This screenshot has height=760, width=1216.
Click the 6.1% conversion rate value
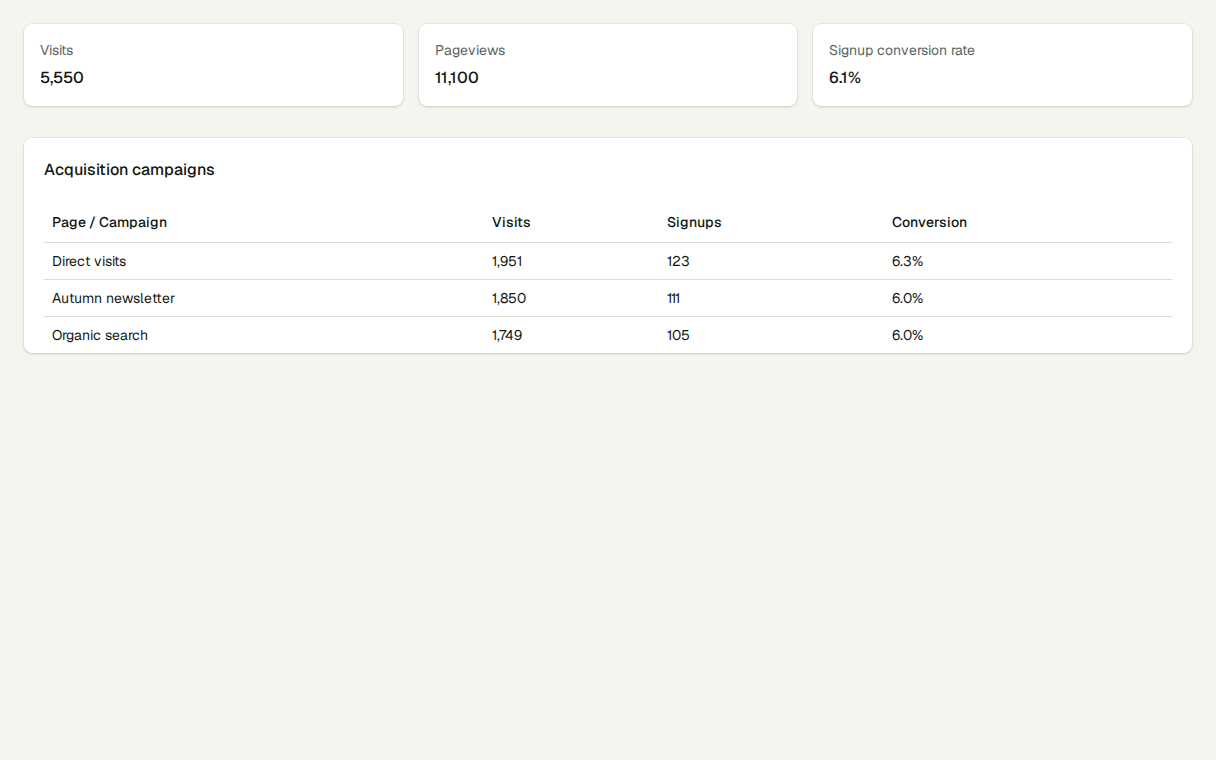point(845,78)
